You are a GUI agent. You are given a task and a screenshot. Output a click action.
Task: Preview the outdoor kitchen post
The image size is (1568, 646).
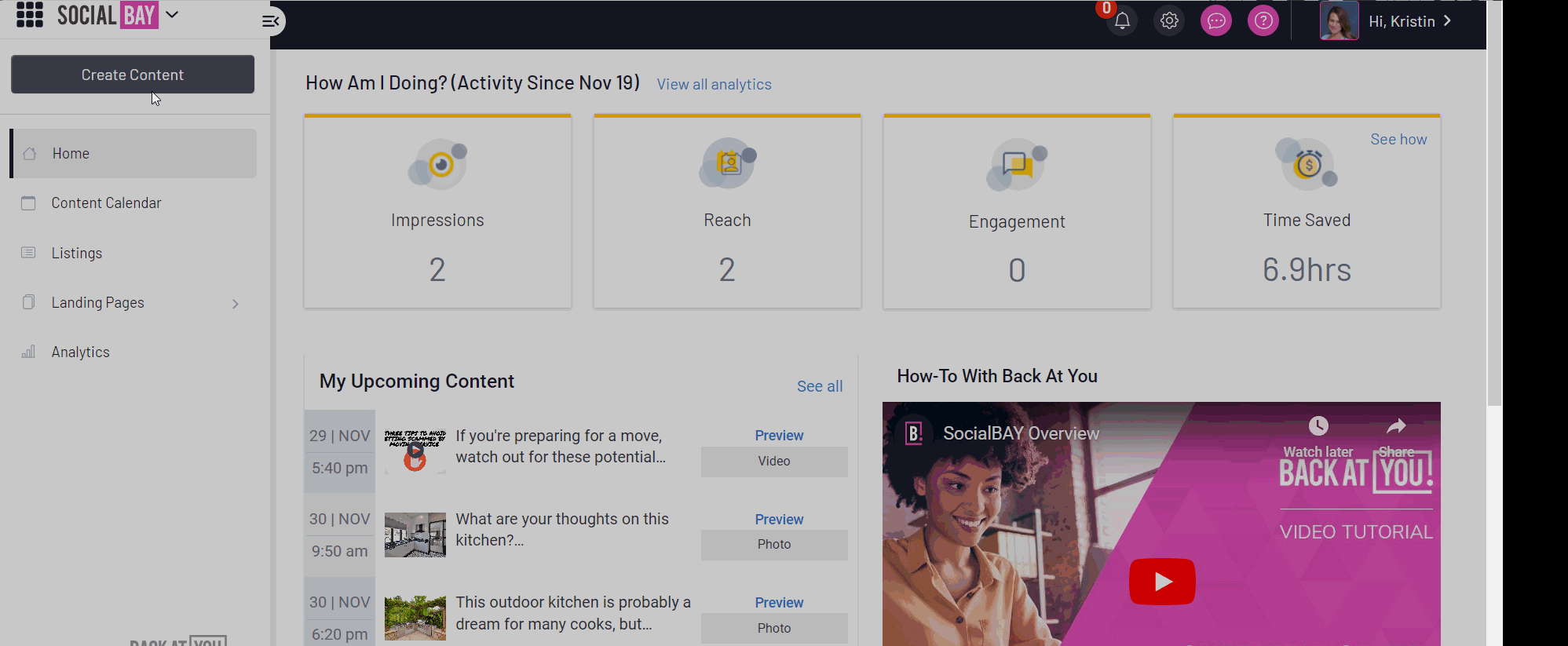click(779, 603)
